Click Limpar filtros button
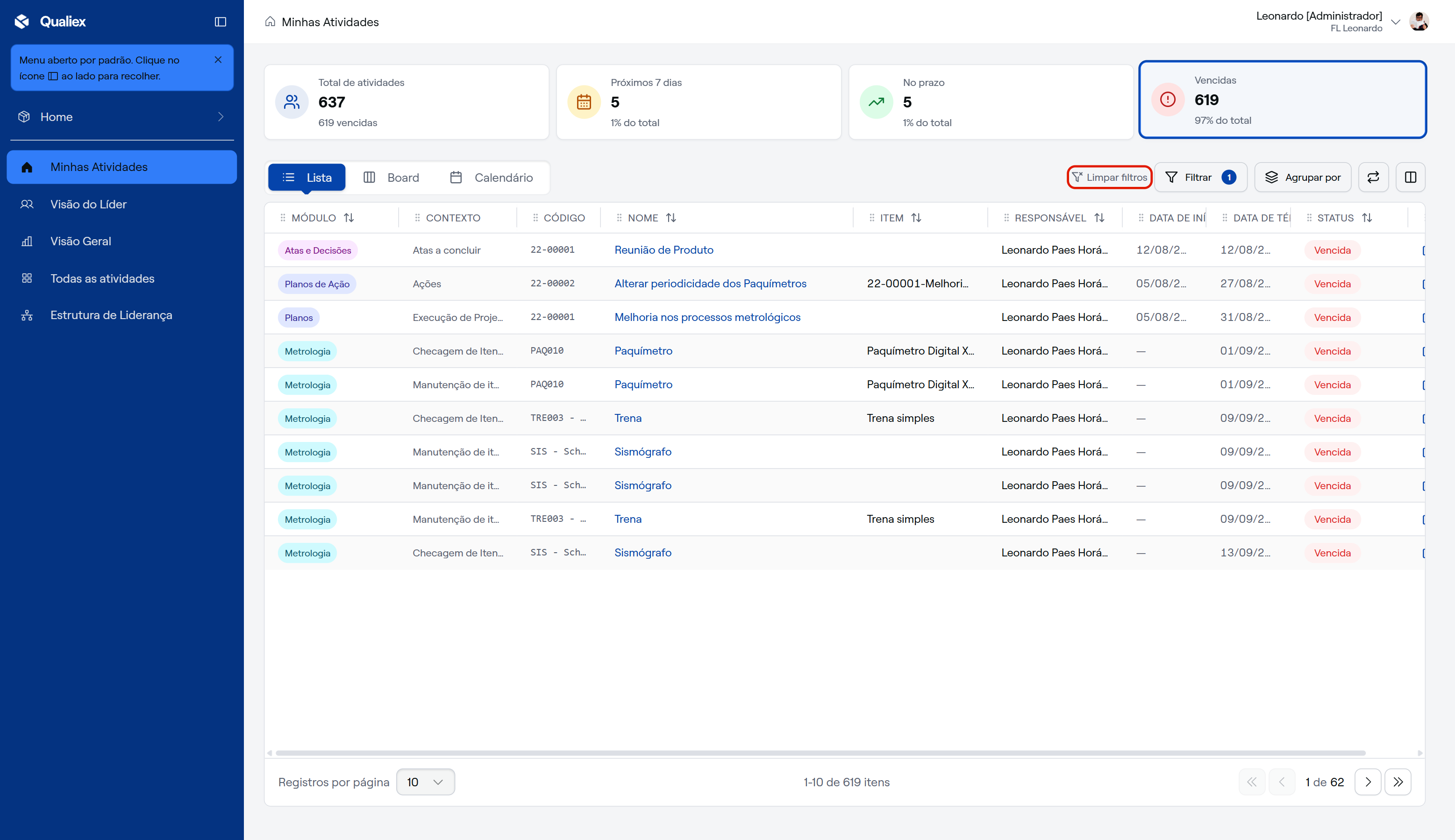Viewport: 1455px width, 840px height. tap(1109, 177)
